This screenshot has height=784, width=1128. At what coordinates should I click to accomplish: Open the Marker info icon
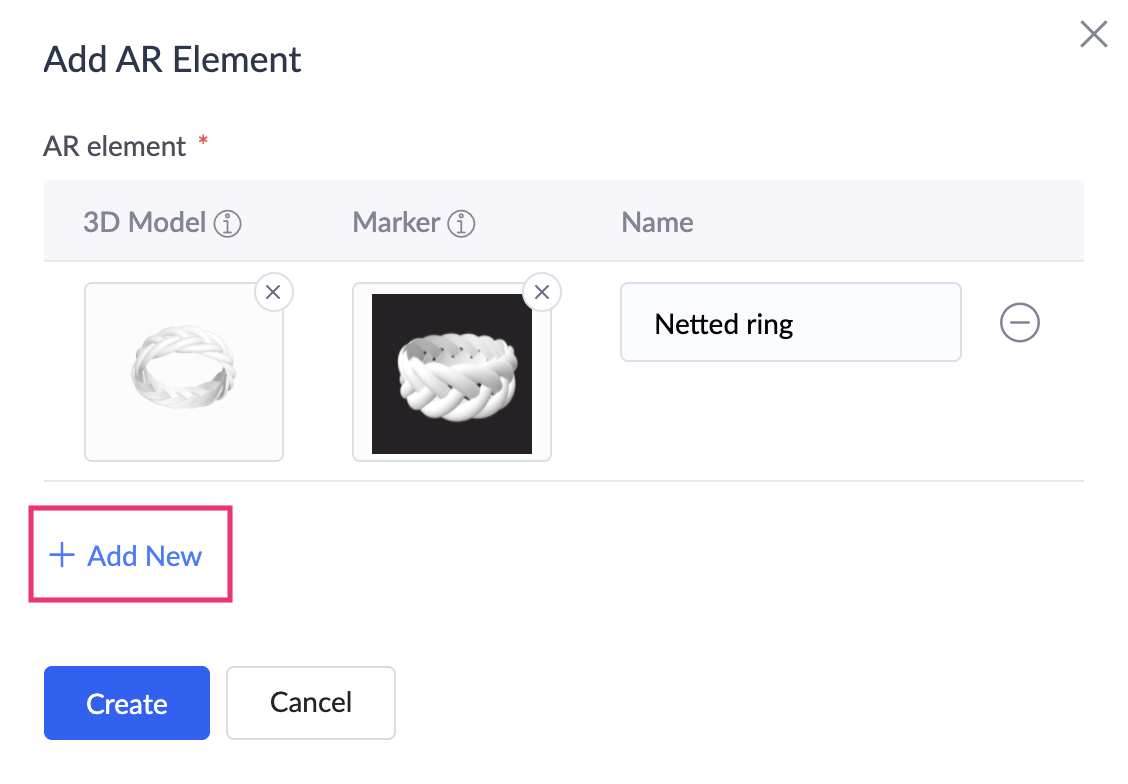pyautogui.click(x=461, y=224)
